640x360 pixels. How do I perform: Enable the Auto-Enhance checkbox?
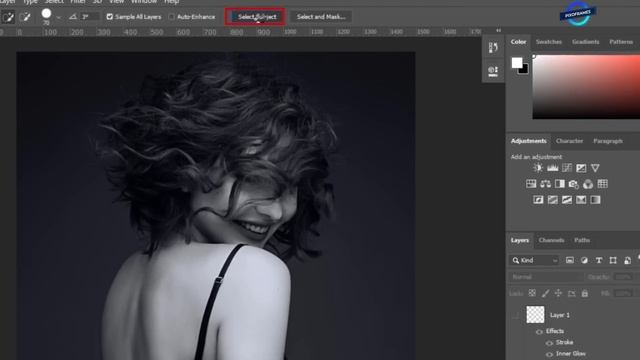tap(171, 17)
